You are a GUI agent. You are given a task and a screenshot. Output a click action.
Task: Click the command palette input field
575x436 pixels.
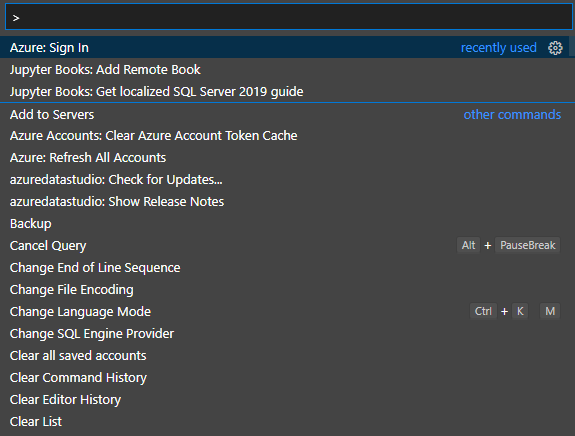[289, 17]
